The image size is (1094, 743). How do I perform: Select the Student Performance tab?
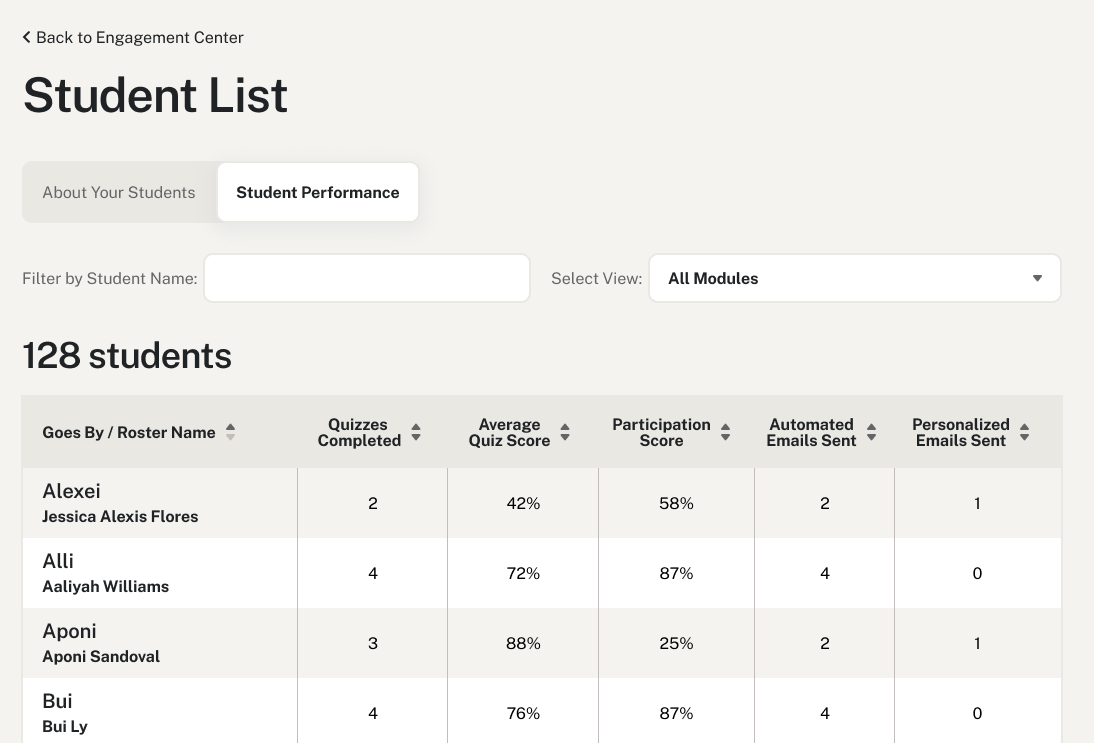coord(317,192)
